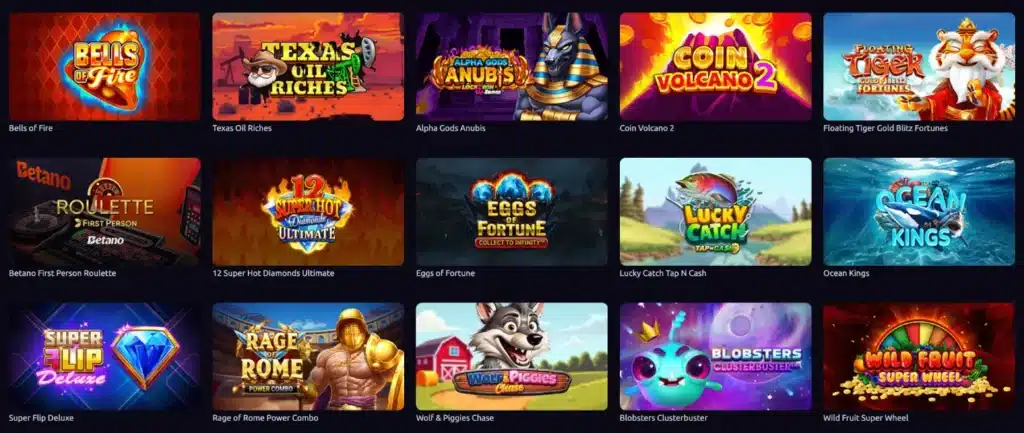
Task: Select the Eggs of Fortune game image
Action: point(512,212)
